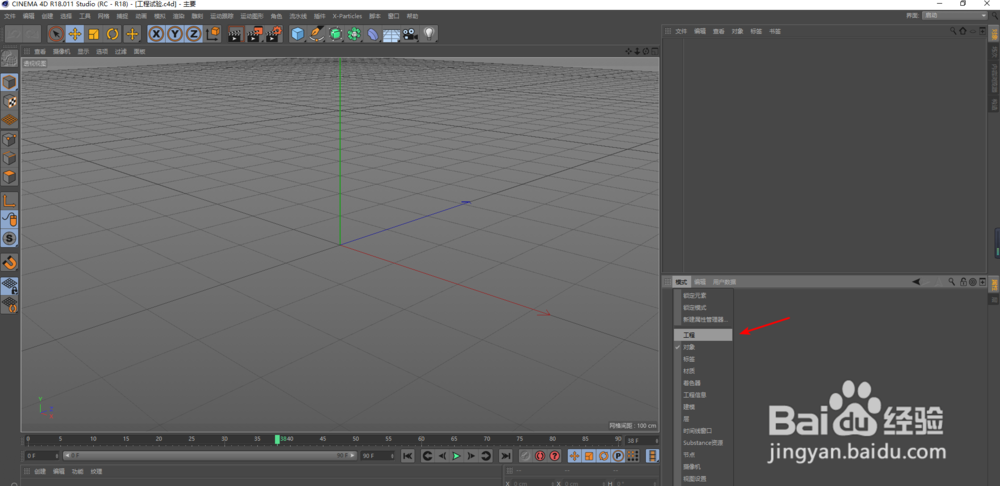Image resolution: width=1000 pixels, height=486 pixels.
Task: Click the object manager search icon
Action: coord(953,31)
